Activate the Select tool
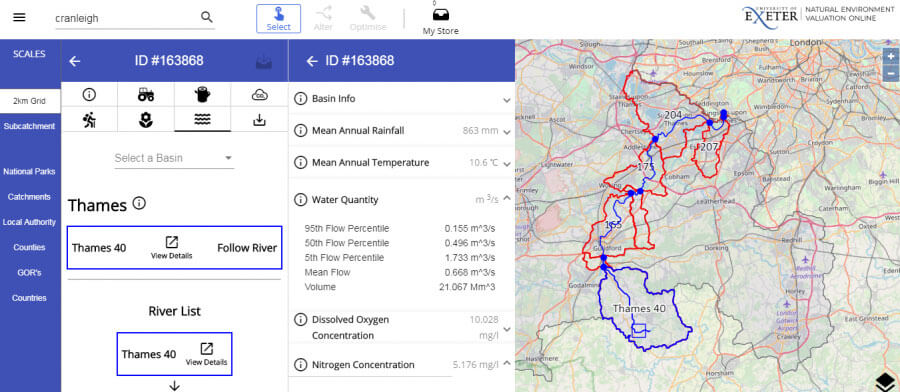Screen dimensions: 900x392 click(278, 19)
